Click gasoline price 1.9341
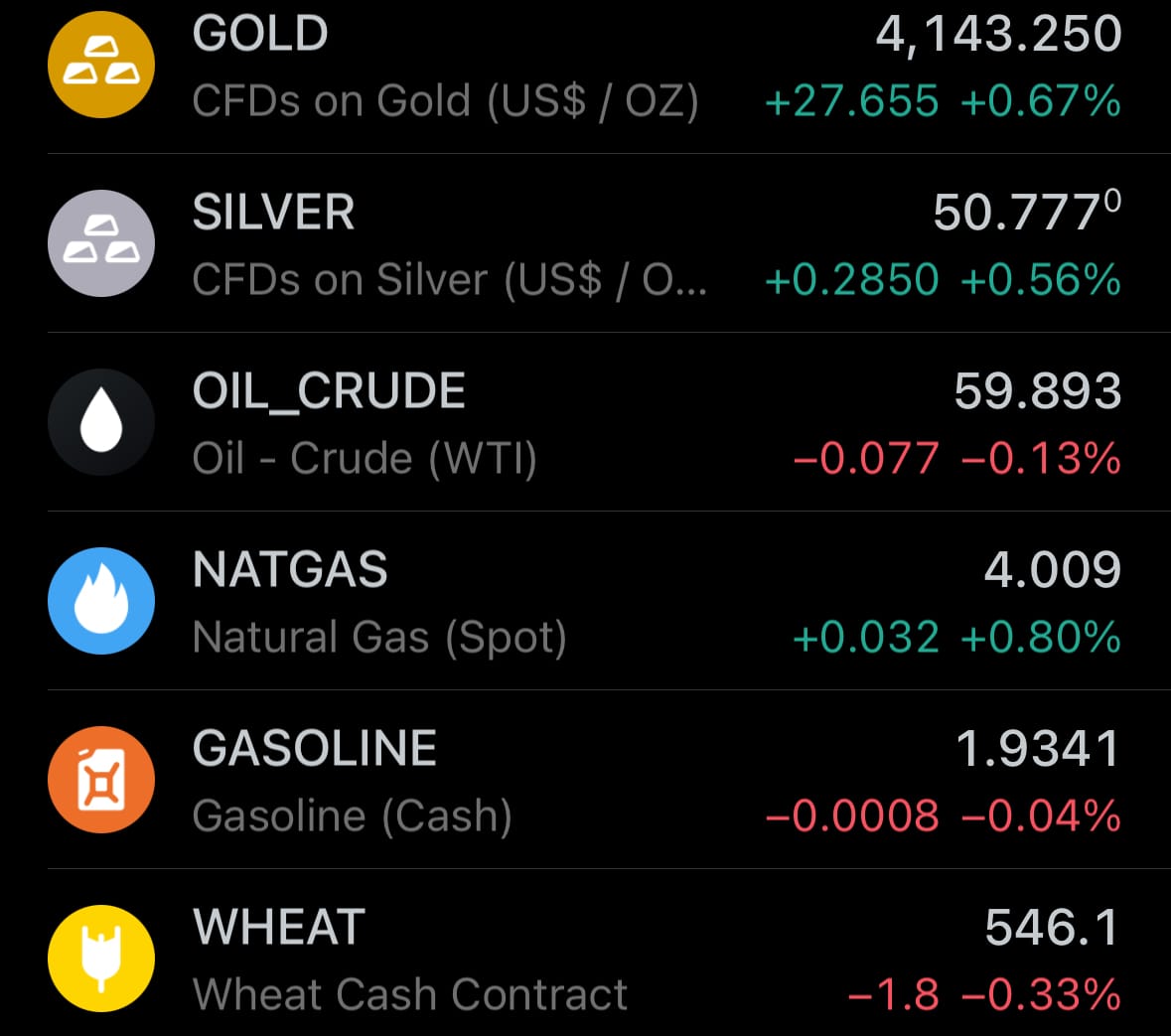This screenshot has width=1171, height=1036. coord(1037,749)
